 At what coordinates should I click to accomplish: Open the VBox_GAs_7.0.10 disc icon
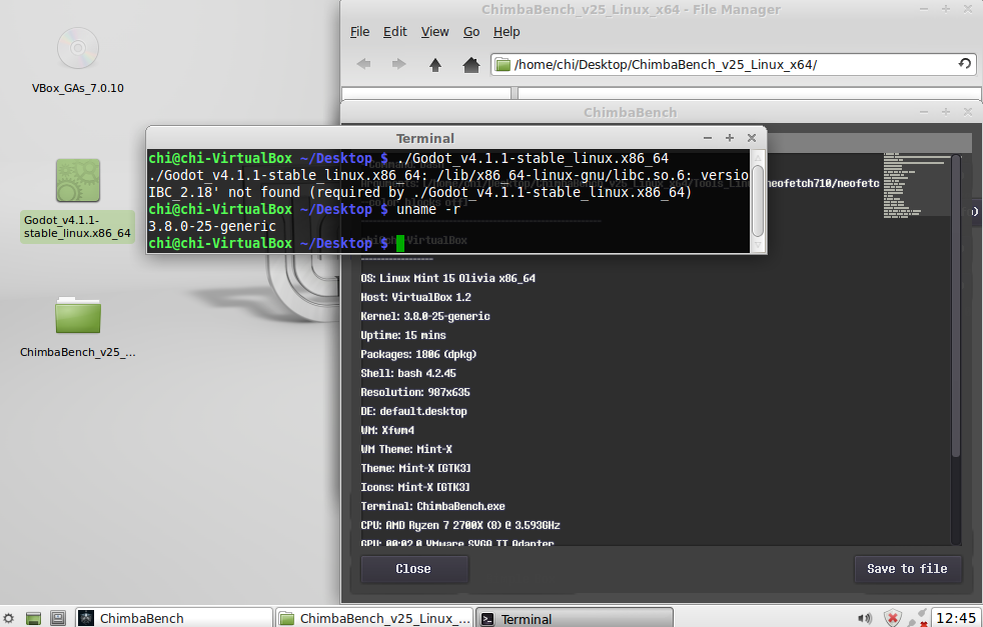tap(78, 48)
